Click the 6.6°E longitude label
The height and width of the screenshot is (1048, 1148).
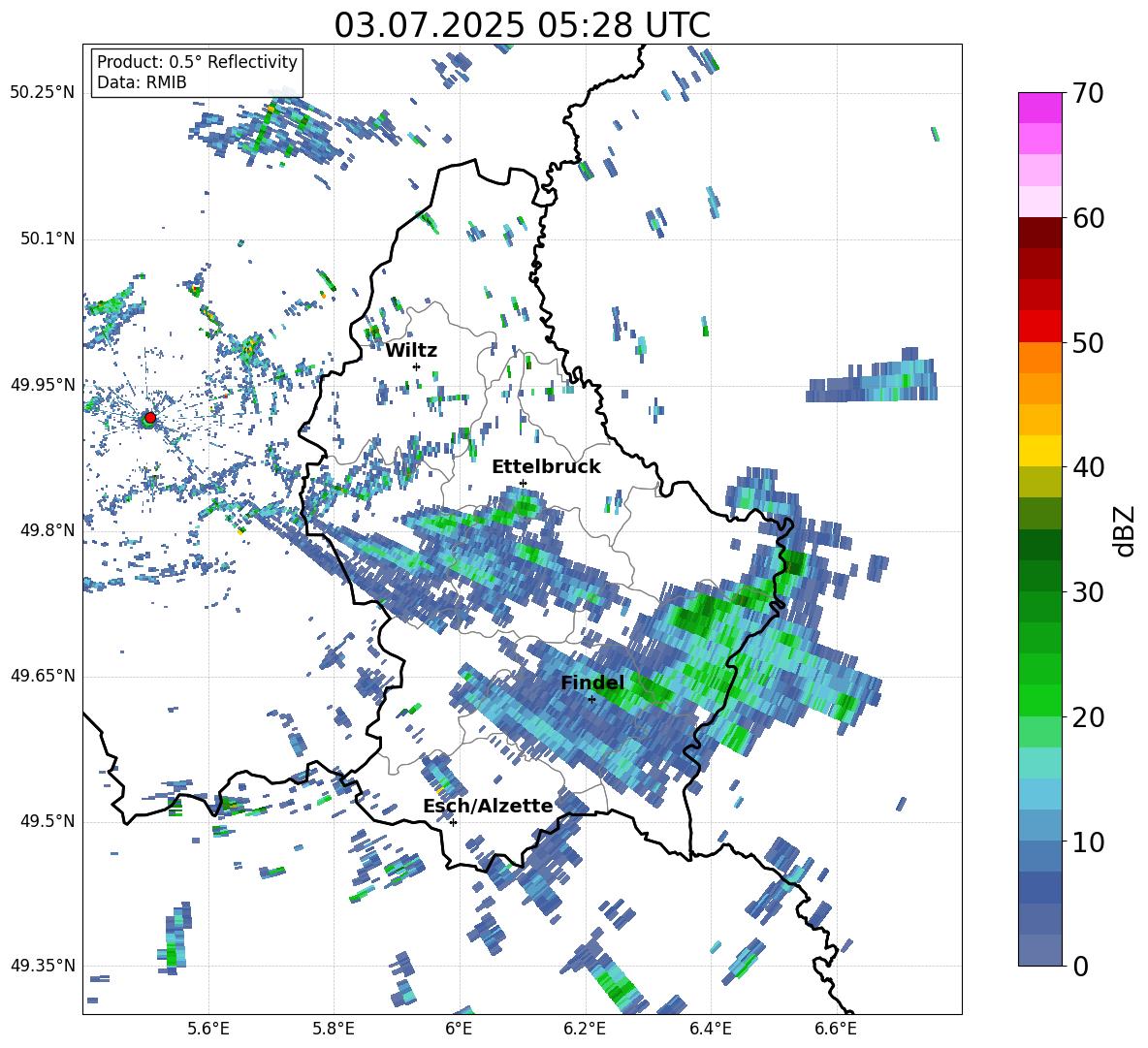(836, 1030)
